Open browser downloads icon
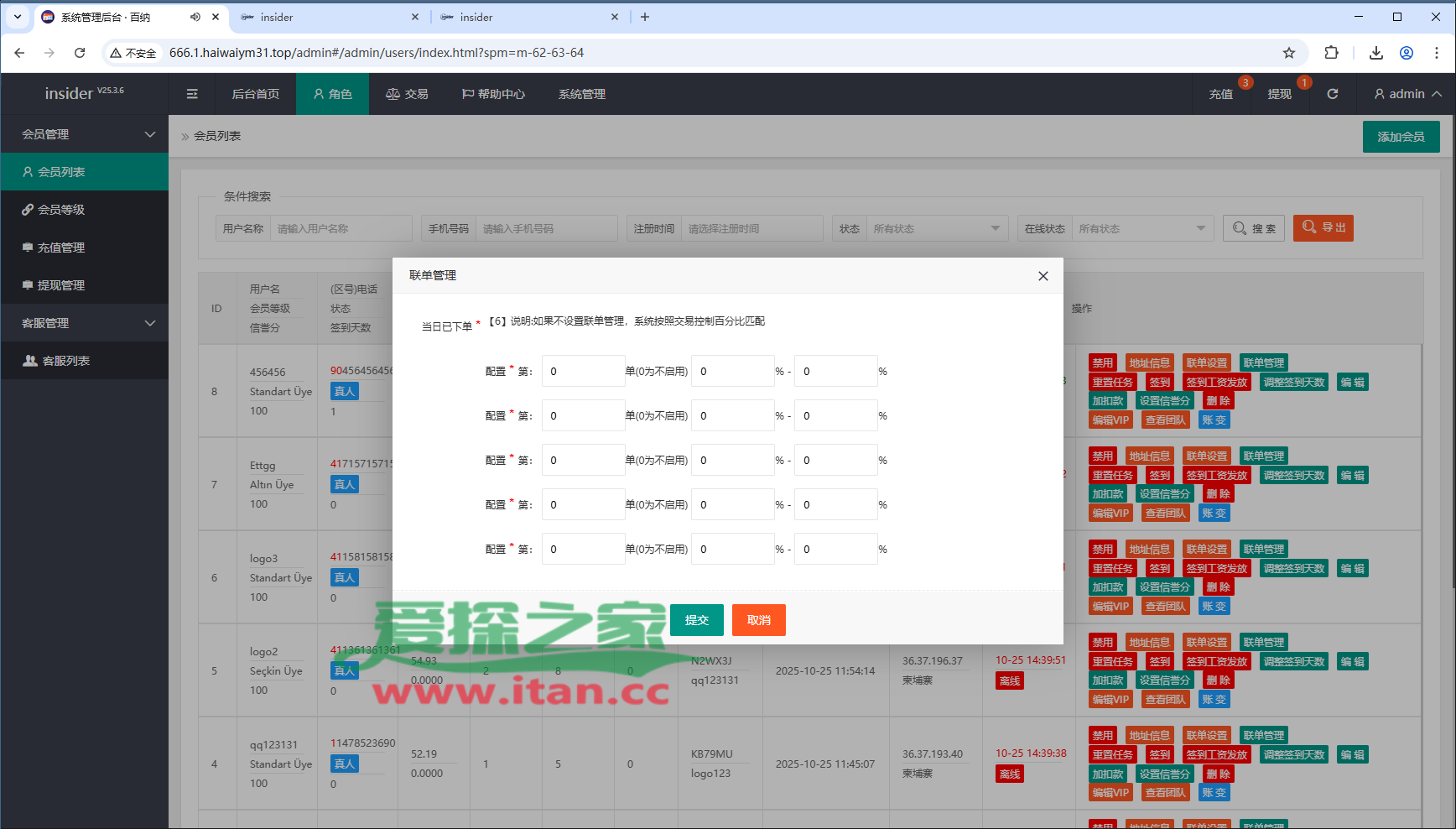The width and height of the screenshot is (1456, 829). (x=1375, y=53)
